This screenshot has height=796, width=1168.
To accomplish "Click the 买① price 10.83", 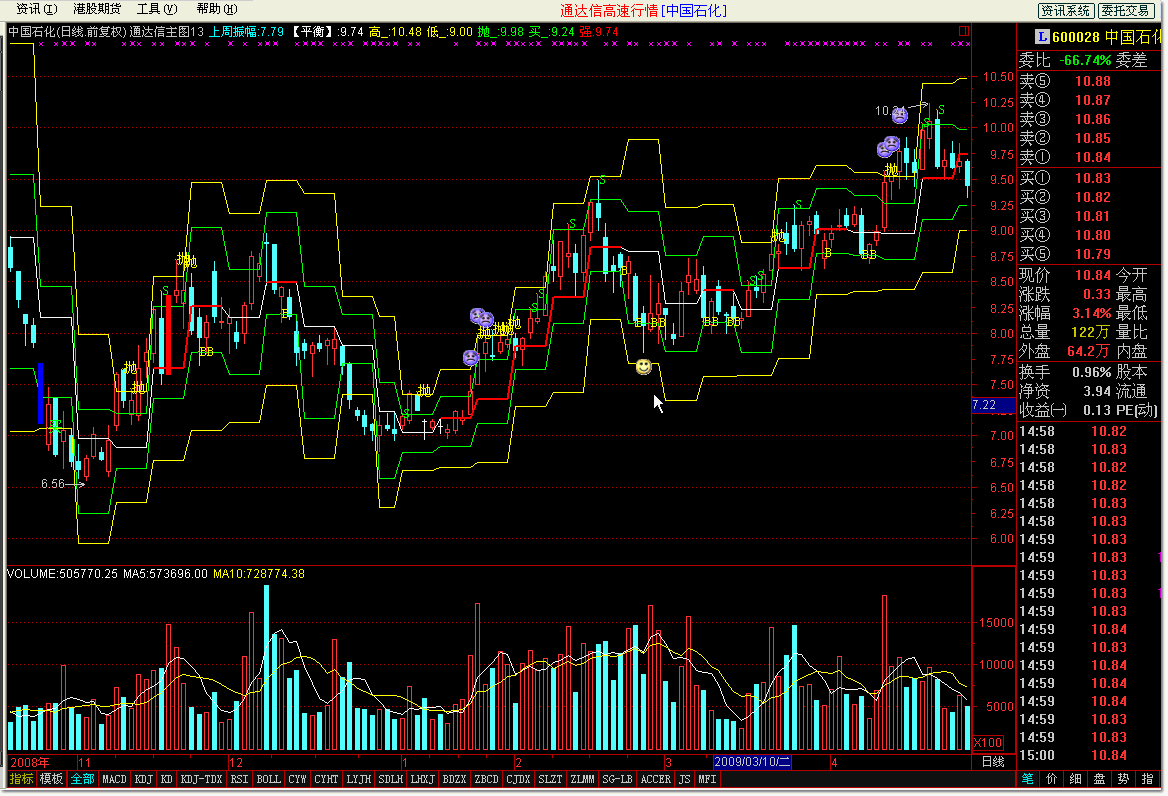I will point(1093,178).
